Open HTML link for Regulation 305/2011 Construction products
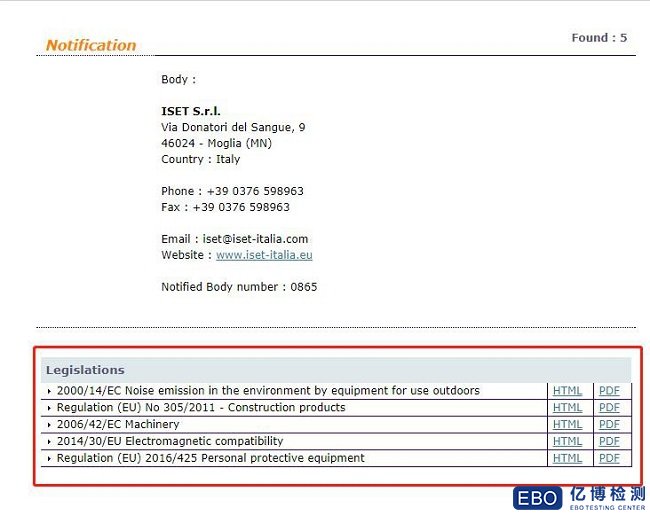 pyautogui.click(x=567, y=408)
